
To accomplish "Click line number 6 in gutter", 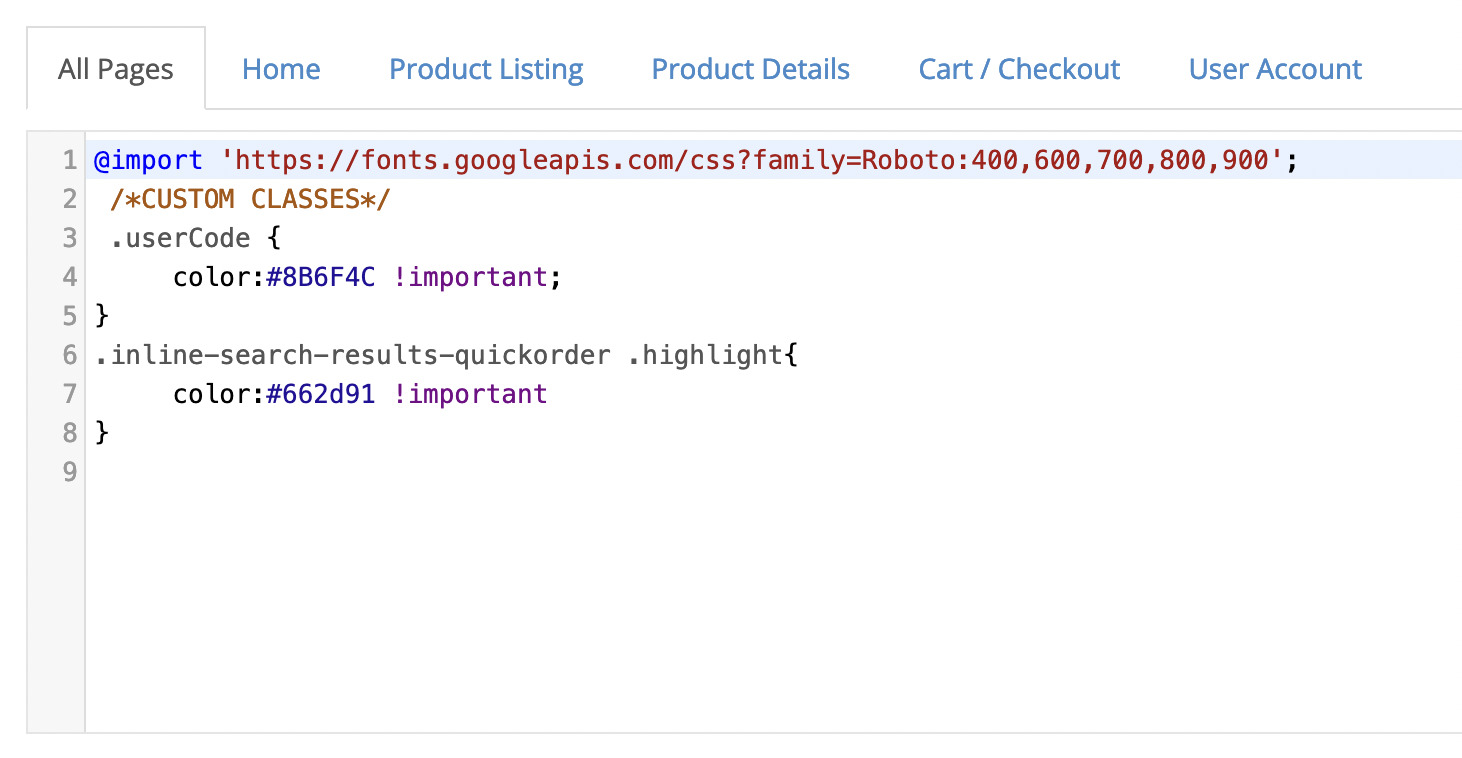I will click(69, 355).
